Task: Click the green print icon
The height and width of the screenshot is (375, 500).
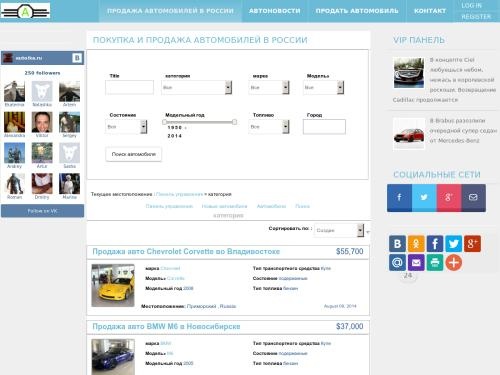Action: click(x=435, y=262)
